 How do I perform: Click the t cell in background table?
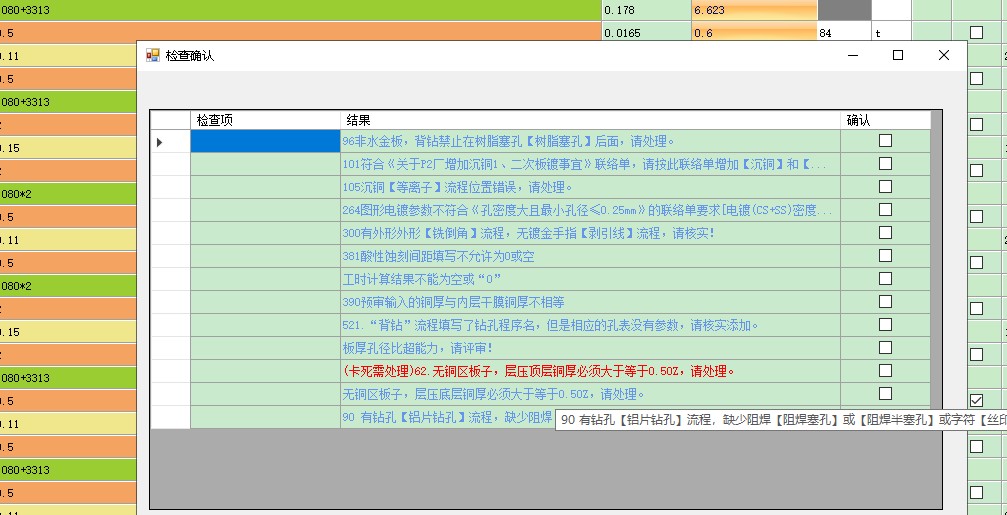coord(891,32)
